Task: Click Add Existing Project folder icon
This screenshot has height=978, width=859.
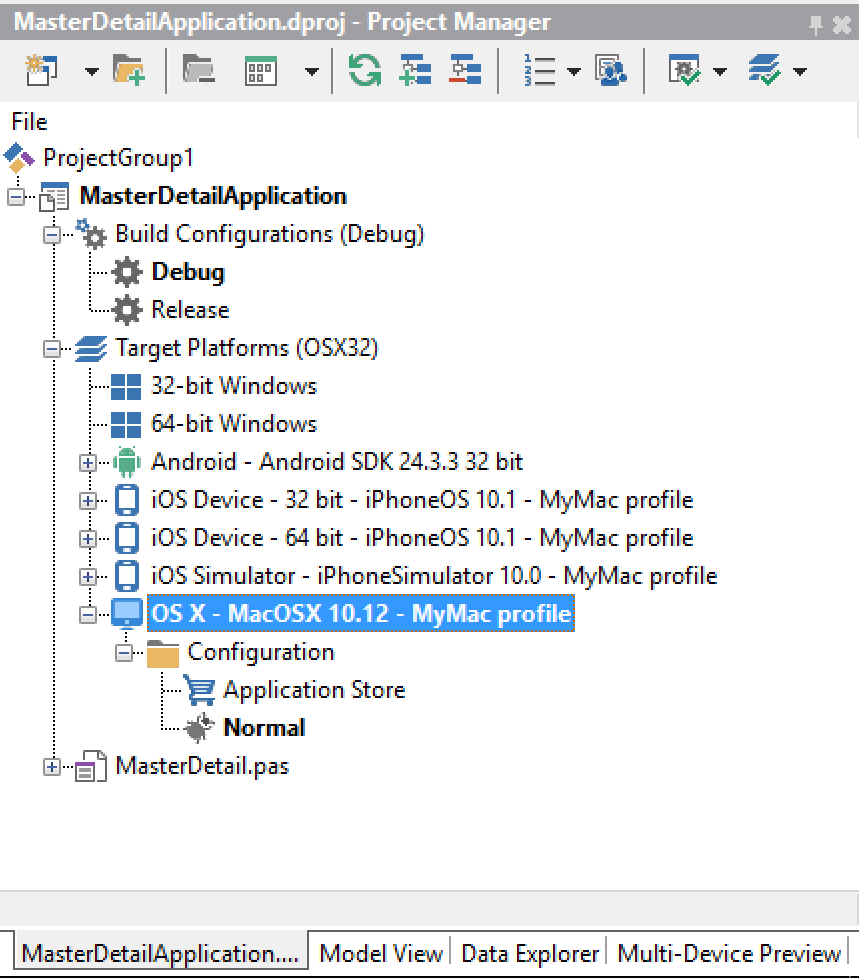Action: click(129, 70)
